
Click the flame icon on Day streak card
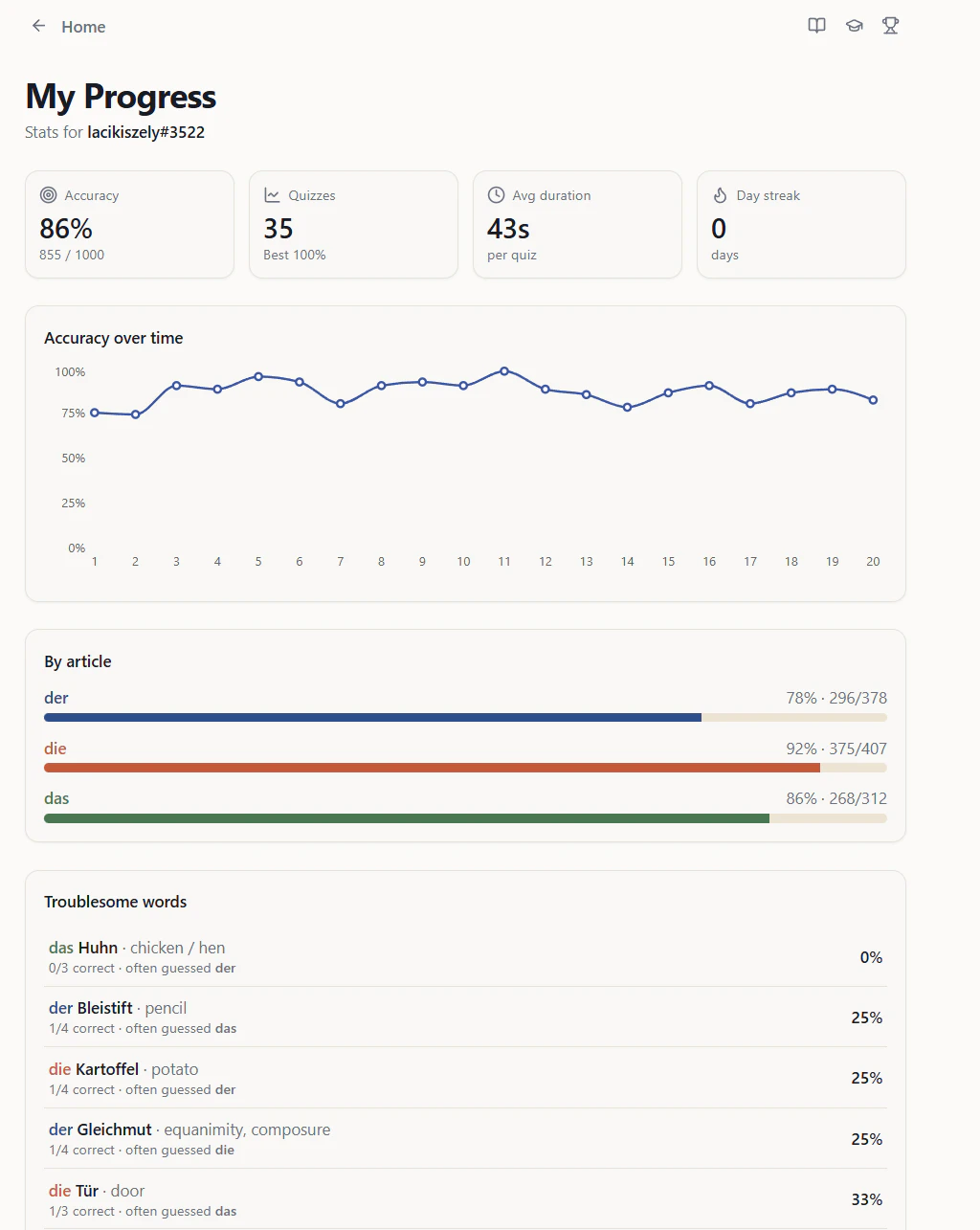click(720, 195)
